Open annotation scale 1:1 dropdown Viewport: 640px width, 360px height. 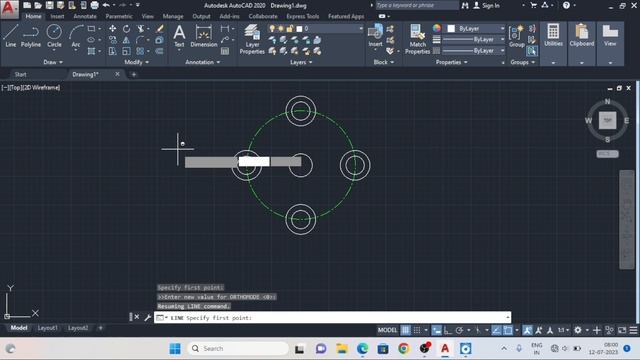[564, 330]
